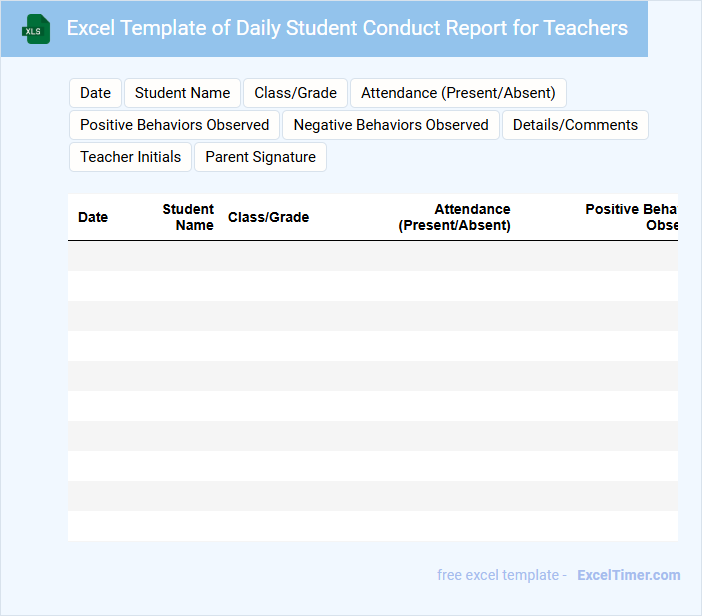Click the page title heading text
The width and height of the screenshot is (702, 616).
pos(347,28)
